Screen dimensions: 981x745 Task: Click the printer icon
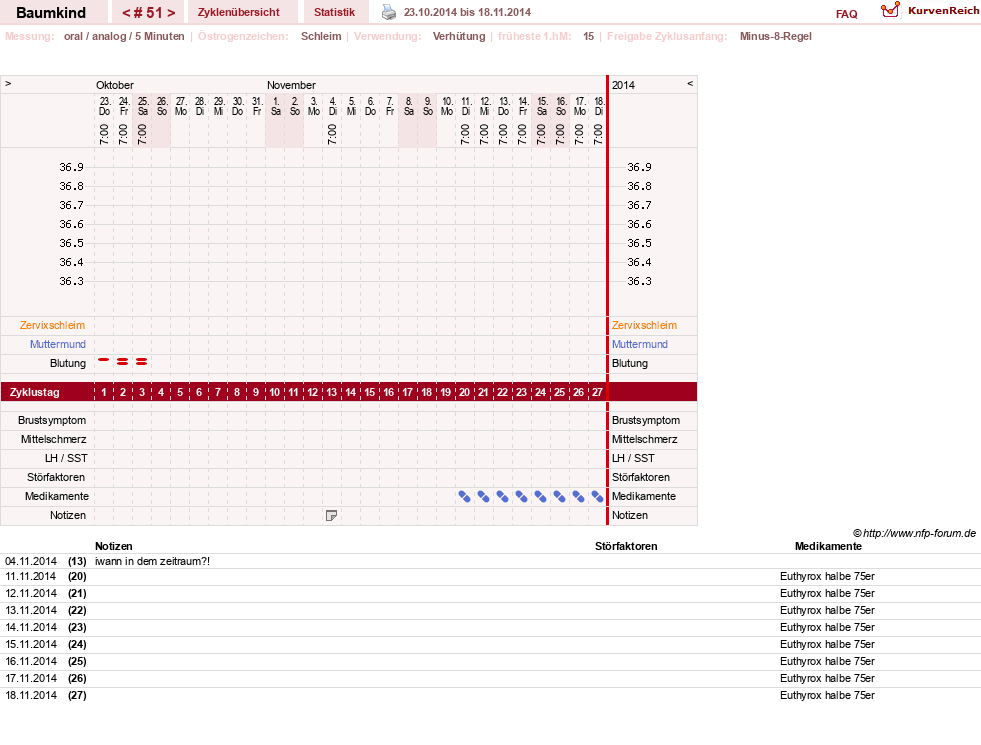[x=389, y=12]
